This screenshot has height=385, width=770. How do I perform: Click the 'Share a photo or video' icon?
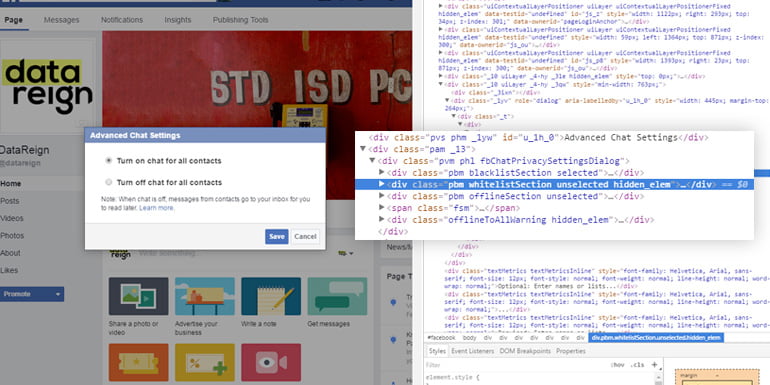(x=138, y=296)
